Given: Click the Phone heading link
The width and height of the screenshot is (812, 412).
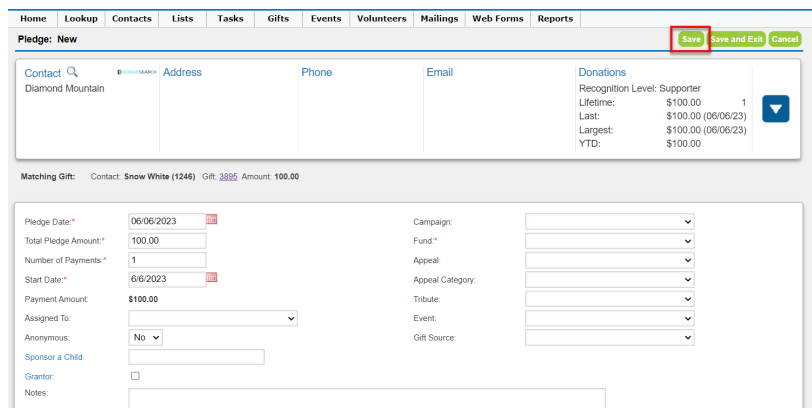Looking at the screenshot, I should tap(316, 72).
